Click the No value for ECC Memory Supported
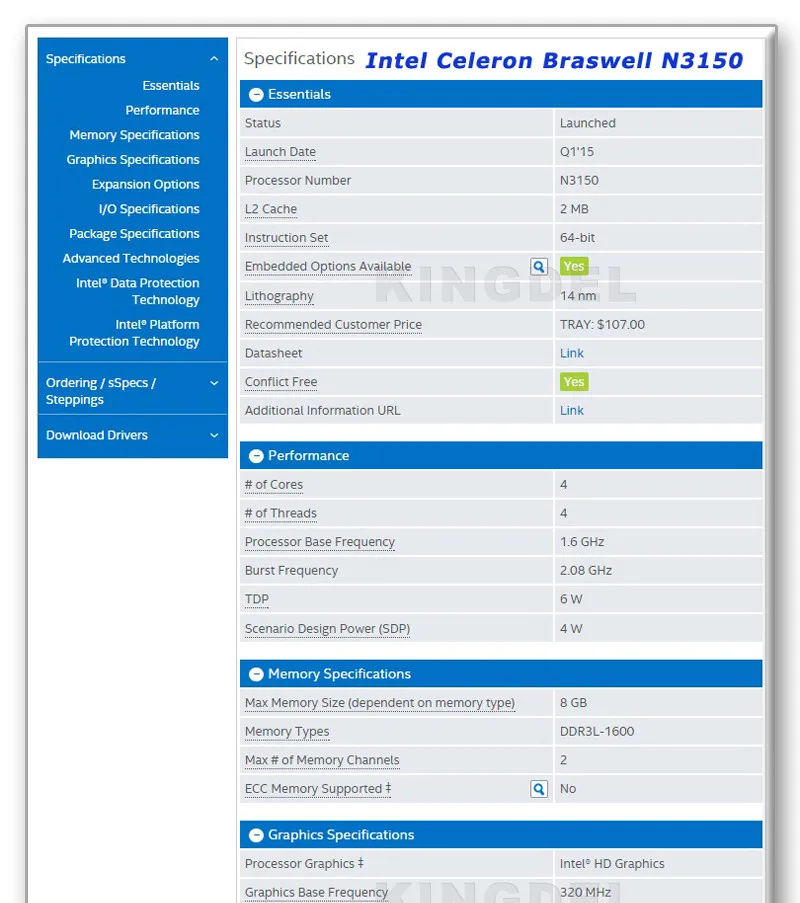Viewport: 800px width, 903px height. pos(570,788)
